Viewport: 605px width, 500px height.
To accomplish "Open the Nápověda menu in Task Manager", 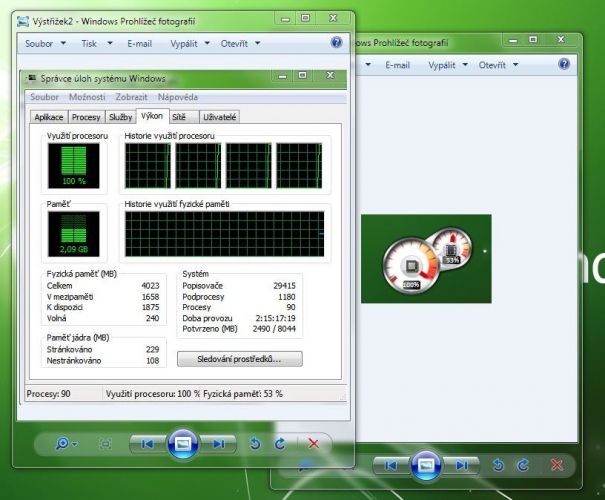I will (178, 97).
